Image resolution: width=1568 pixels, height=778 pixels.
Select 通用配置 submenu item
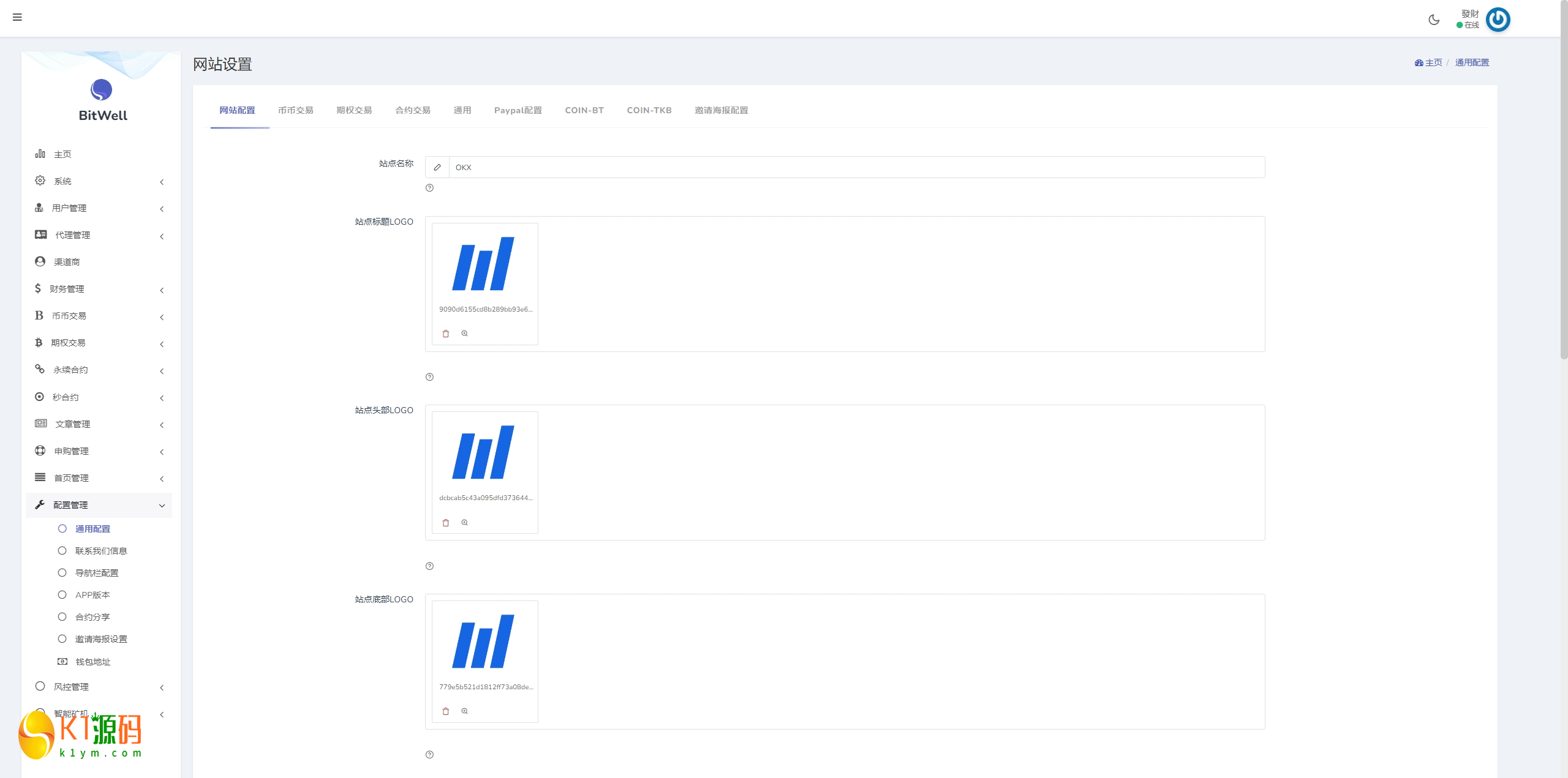92,529
